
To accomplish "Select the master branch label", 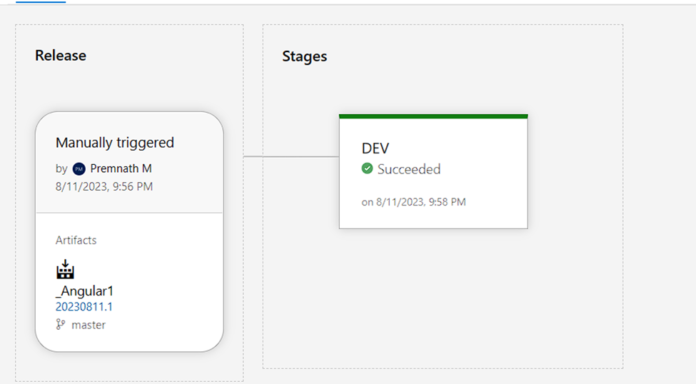I will click(x=88, y=325).
